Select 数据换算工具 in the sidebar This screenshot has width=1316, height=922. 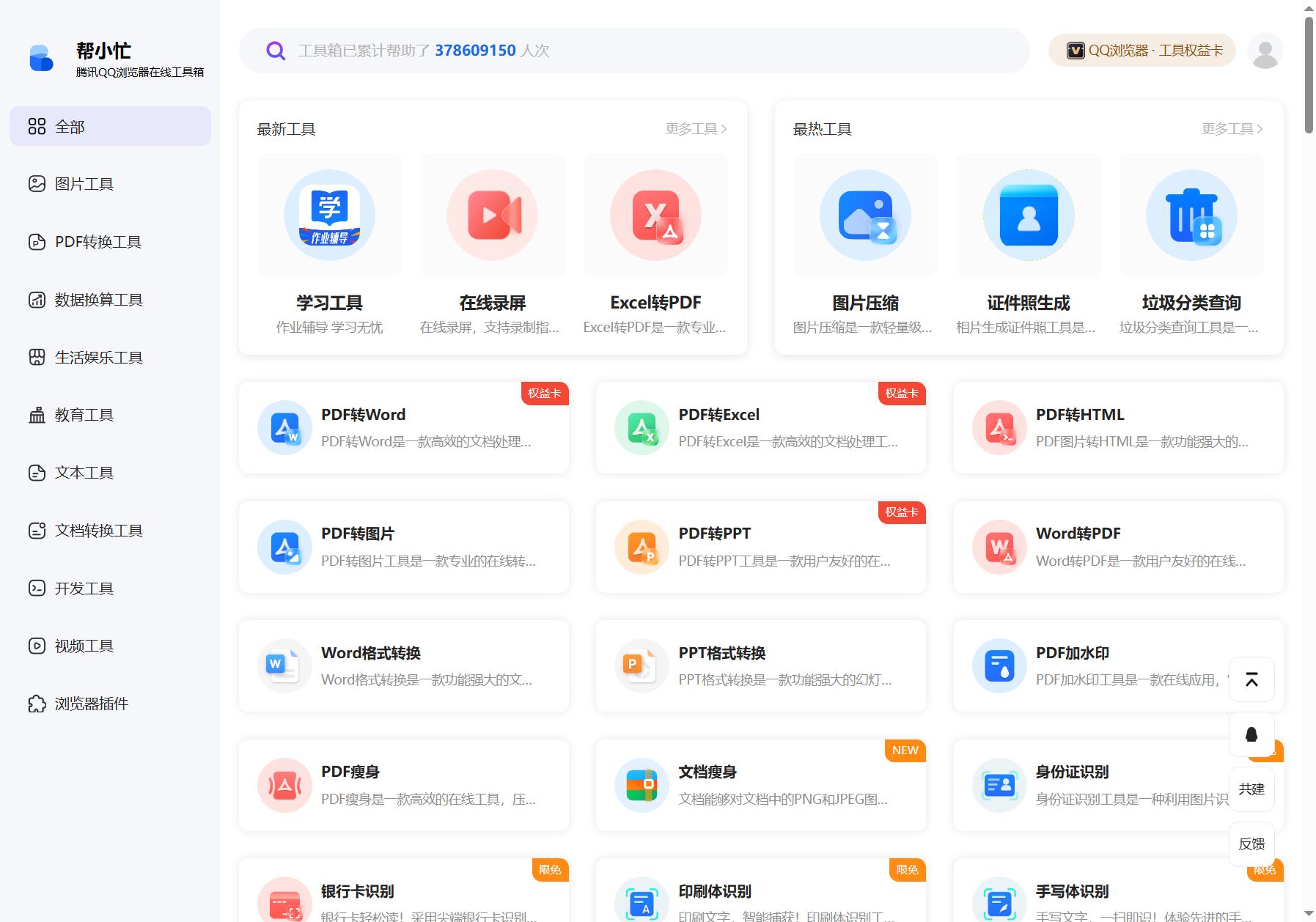[x=110, y=300]
